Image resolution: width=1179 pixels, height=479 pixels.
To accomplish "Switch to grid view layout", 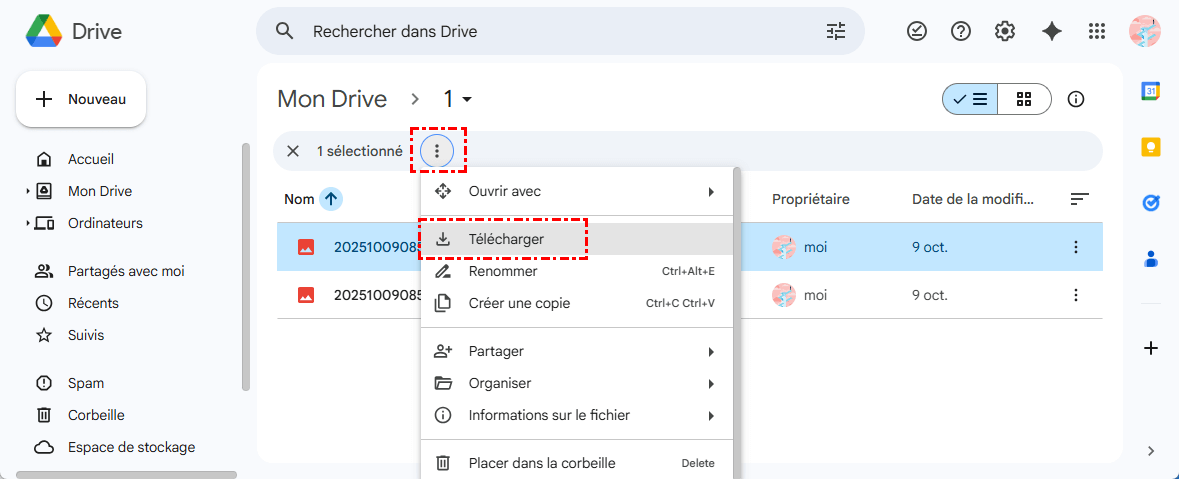I will (1023, 99).
